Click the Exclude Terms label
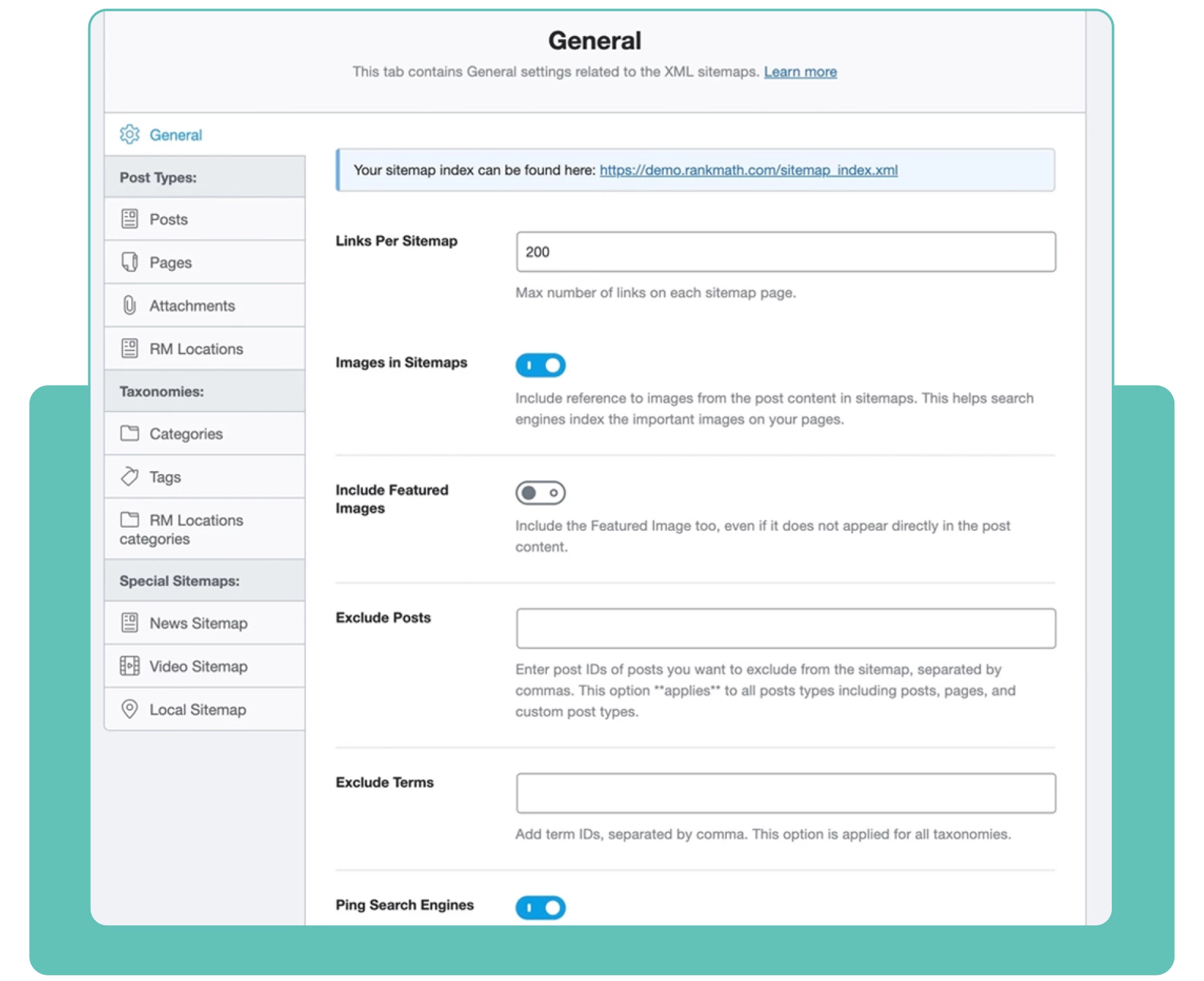The width and height of the screenshot is (1204, 981). (384, 782)
